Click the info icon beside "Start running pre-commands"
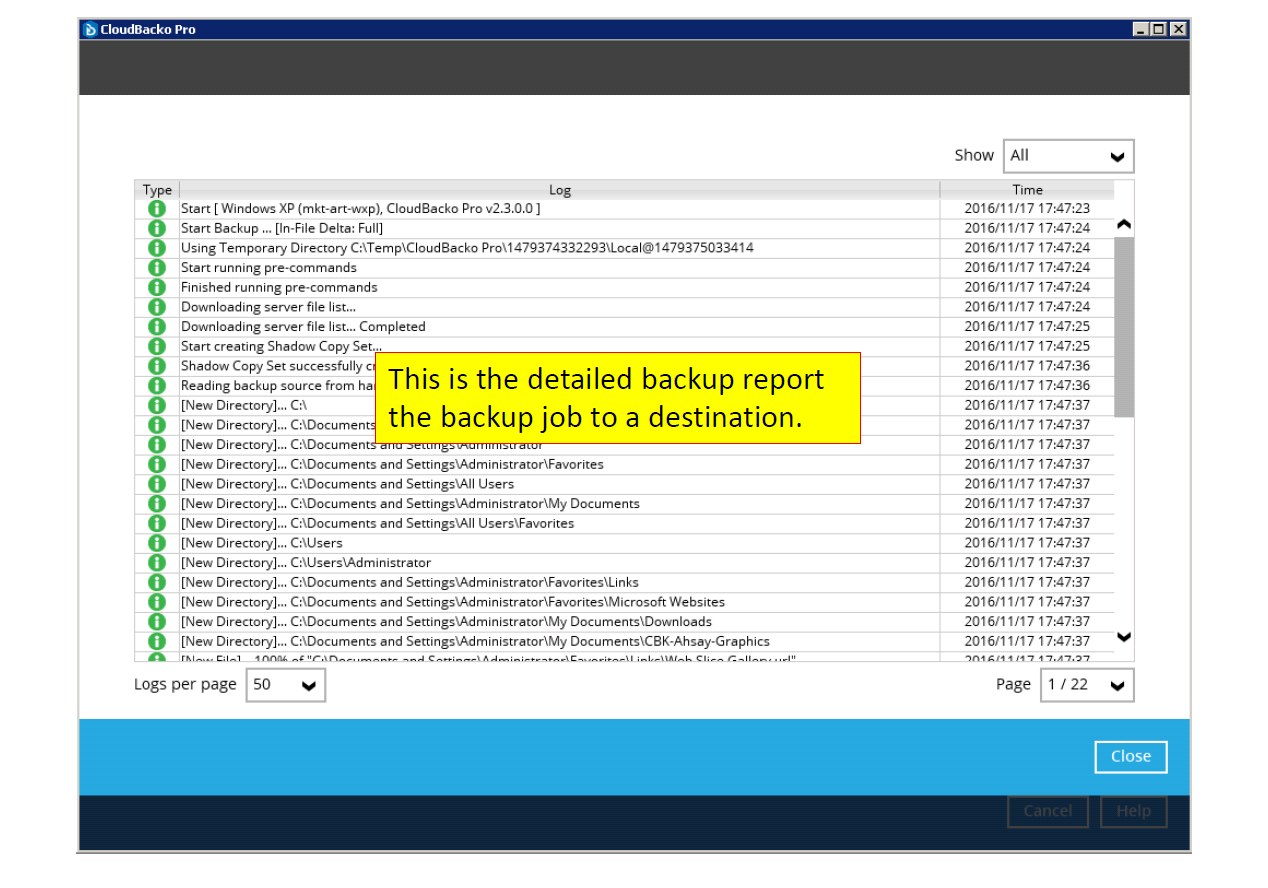This screenshot has height=888, width=1268. click(157, 267)
